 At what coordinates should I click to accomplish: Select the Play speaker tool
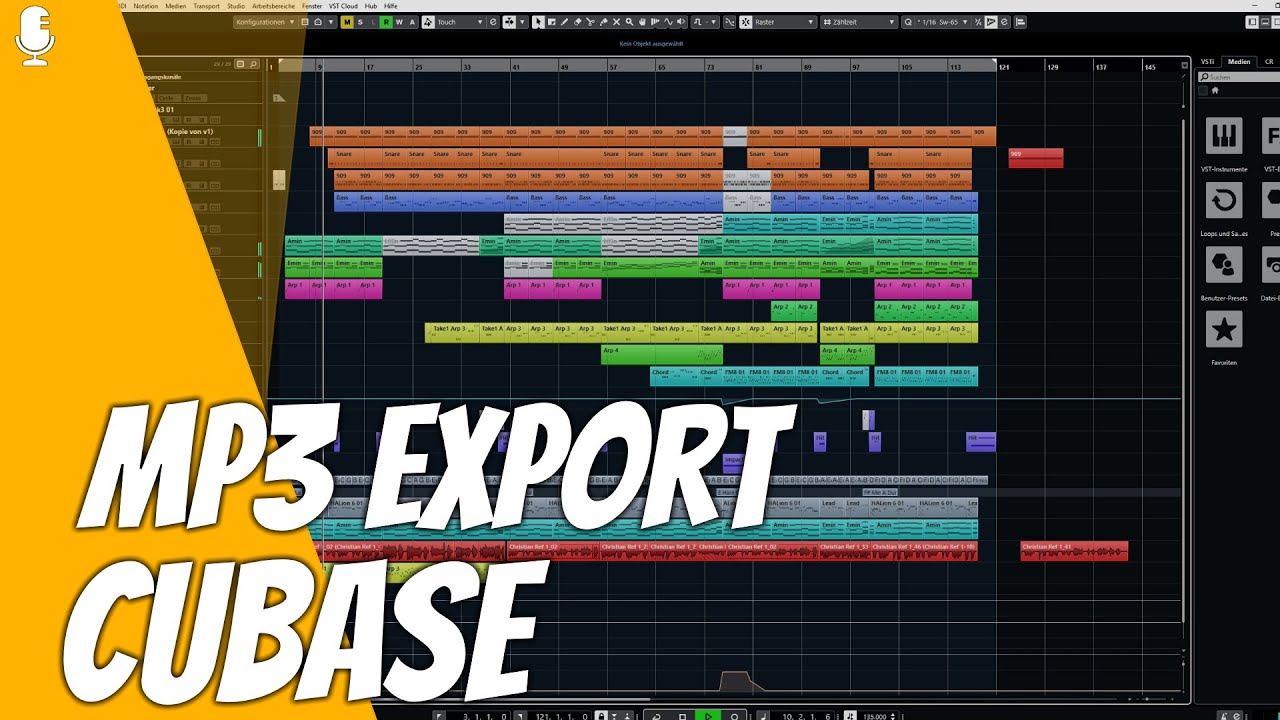[x=681, y=22]
